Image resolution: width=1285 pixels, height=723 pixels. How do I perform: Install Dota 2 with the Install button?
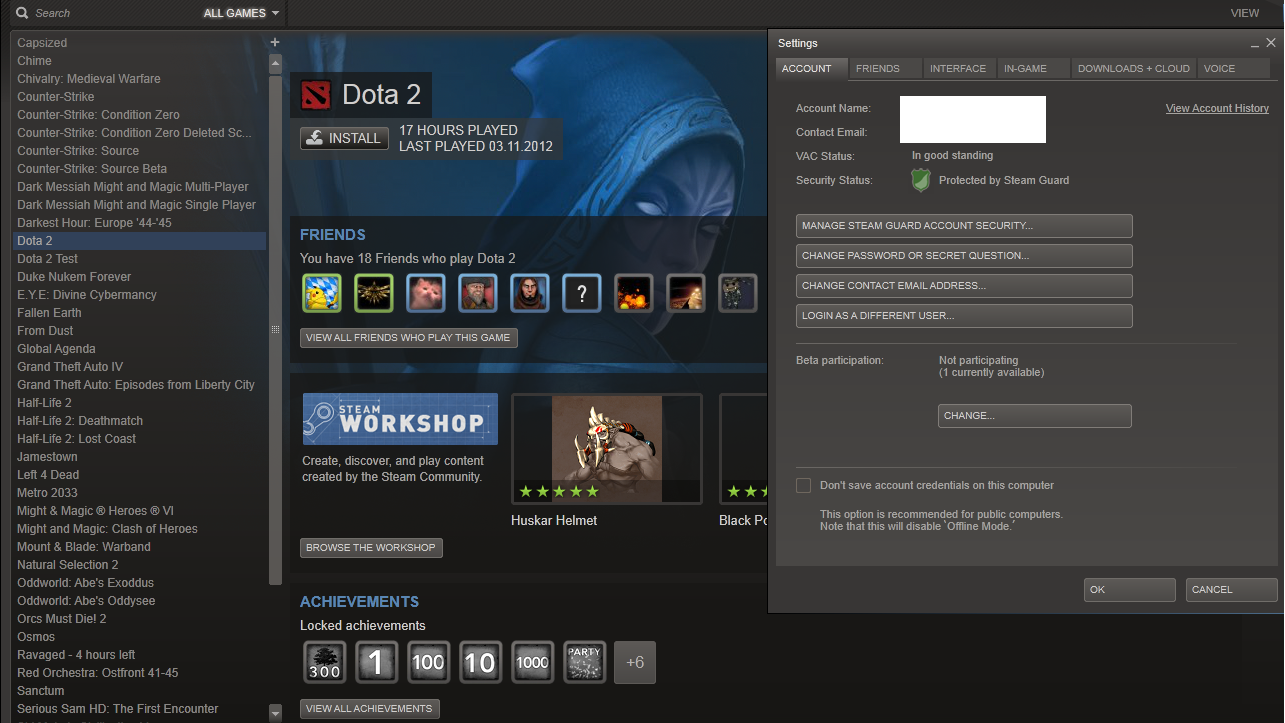(x=345, y=139)
